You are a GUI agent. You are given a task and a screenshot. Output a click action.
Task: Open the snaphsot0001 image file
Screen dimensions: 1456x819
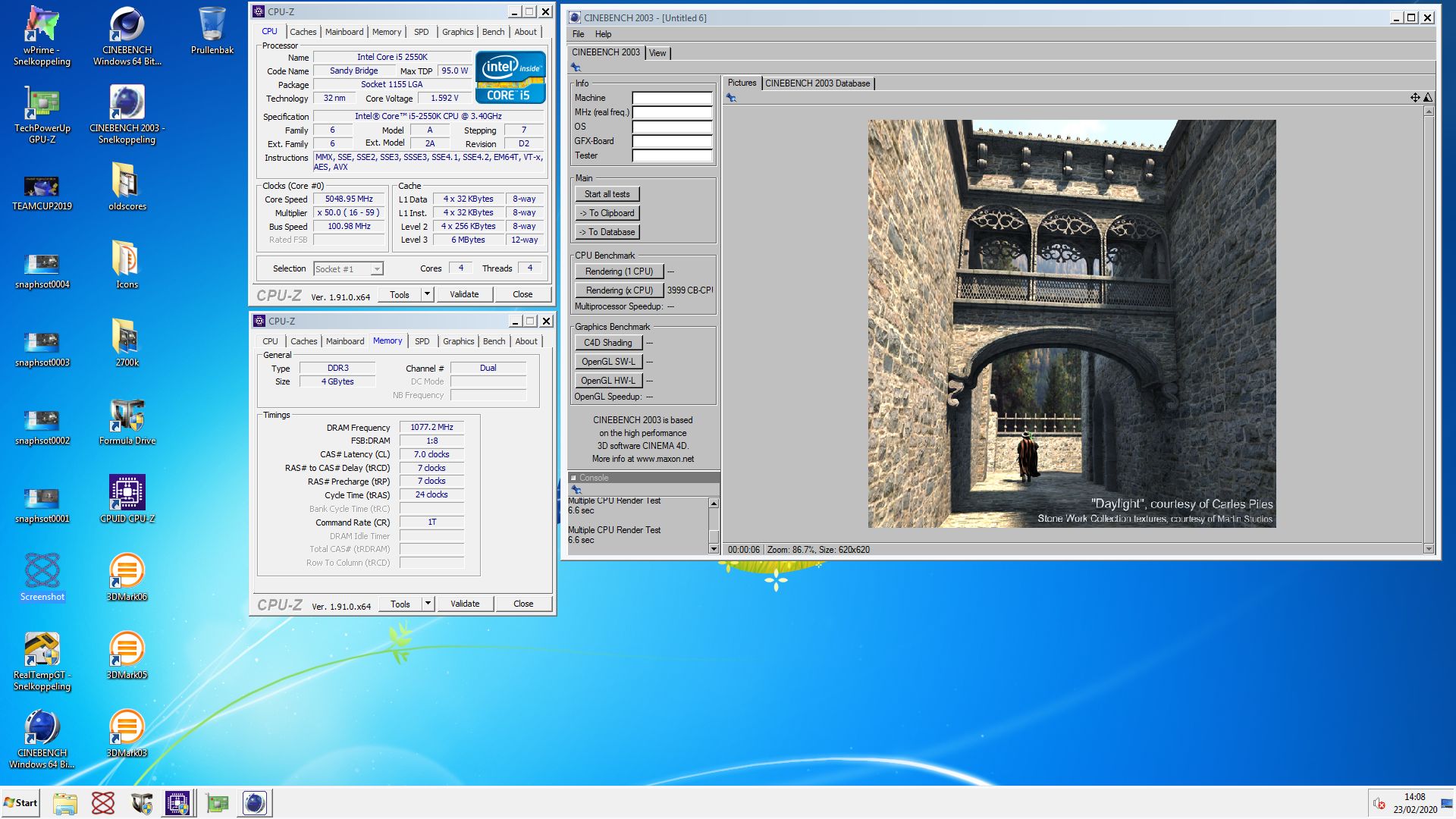(x=42, y=505)
